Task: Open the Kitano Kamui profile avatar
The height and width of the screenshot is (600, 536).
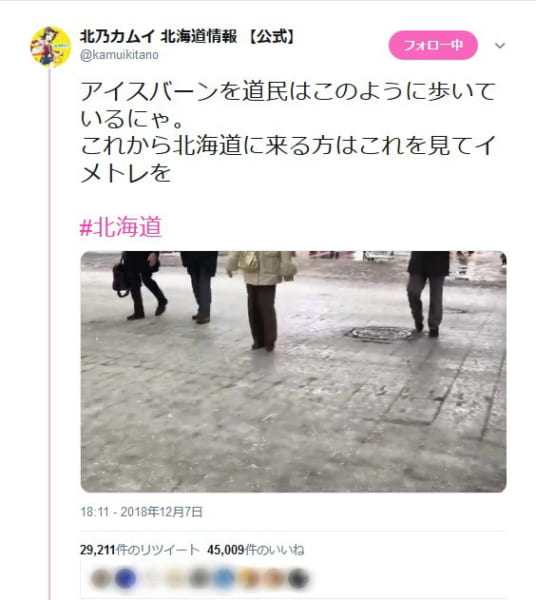Action: point(51,47)
